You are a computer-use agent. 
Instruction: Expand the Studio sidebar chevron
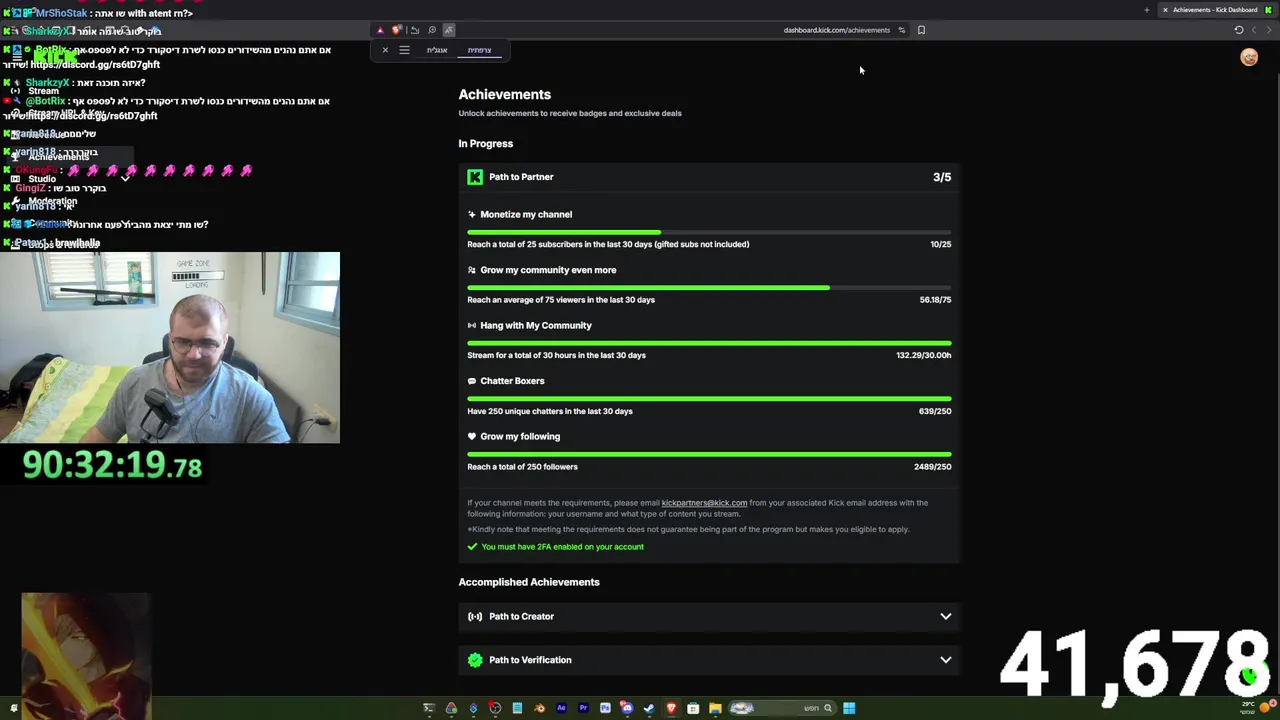pos(125,178)
